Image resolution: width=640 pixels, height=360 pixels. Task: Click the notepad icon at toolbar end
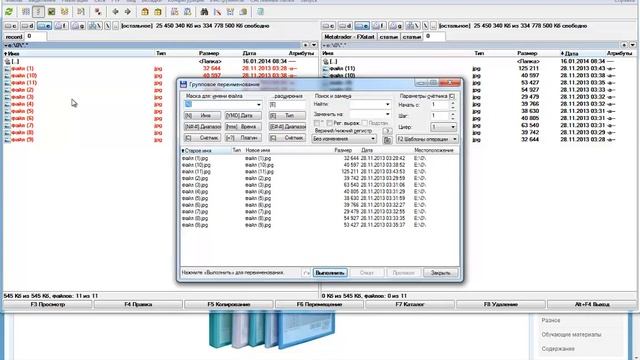click(x=260, y=12)
